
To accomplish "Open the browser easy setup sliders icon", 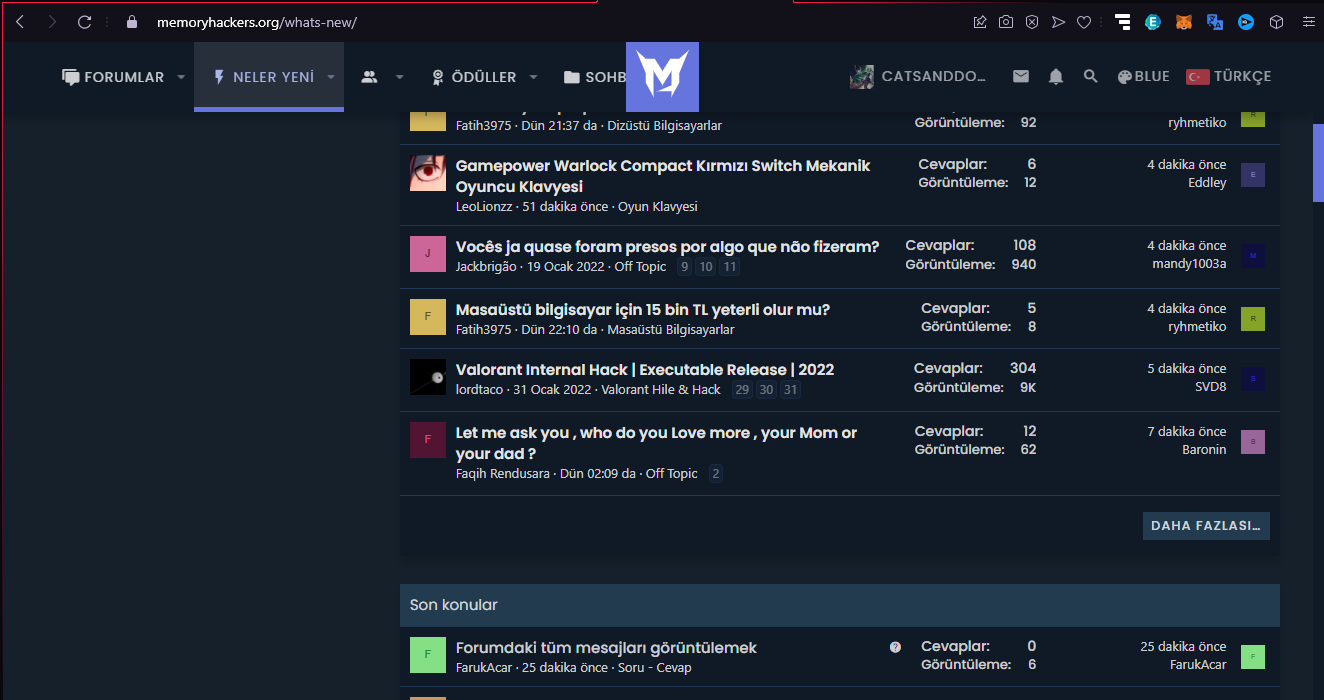I will pyautogui.click(x=1308, y=21).
